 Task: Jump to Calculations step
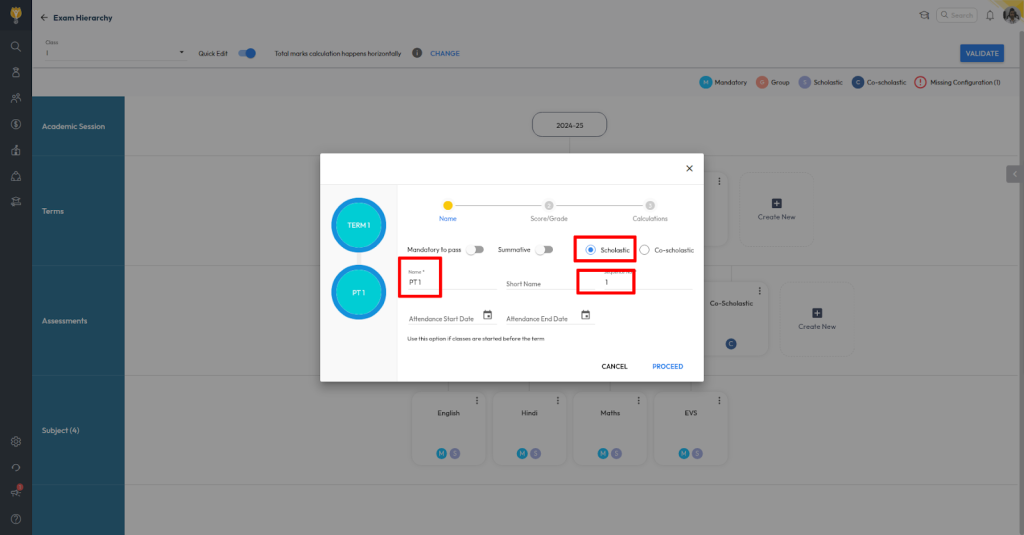[x=650, y=205]
